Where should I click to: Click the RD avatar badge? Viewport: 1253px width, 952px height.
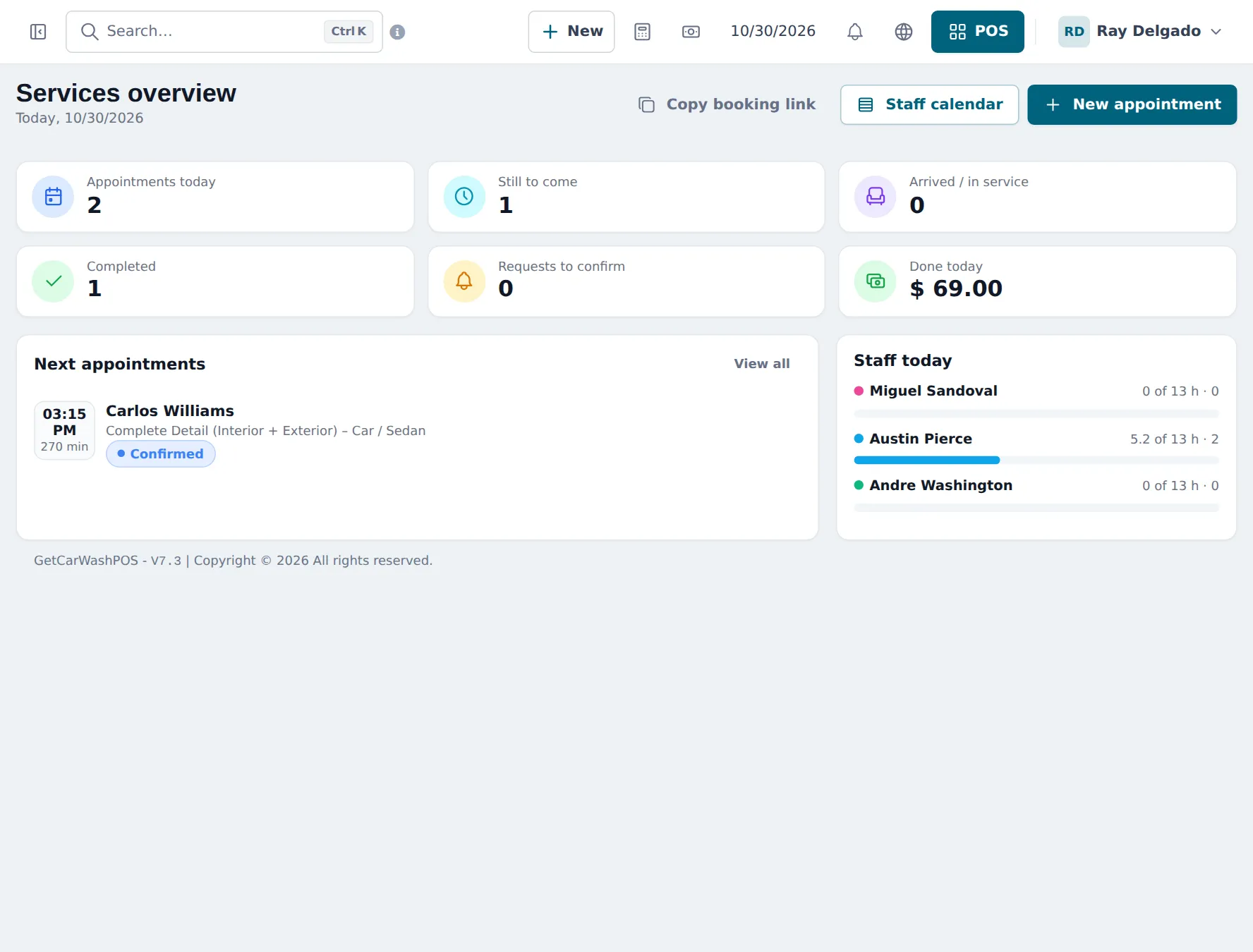click(1074, 32)
